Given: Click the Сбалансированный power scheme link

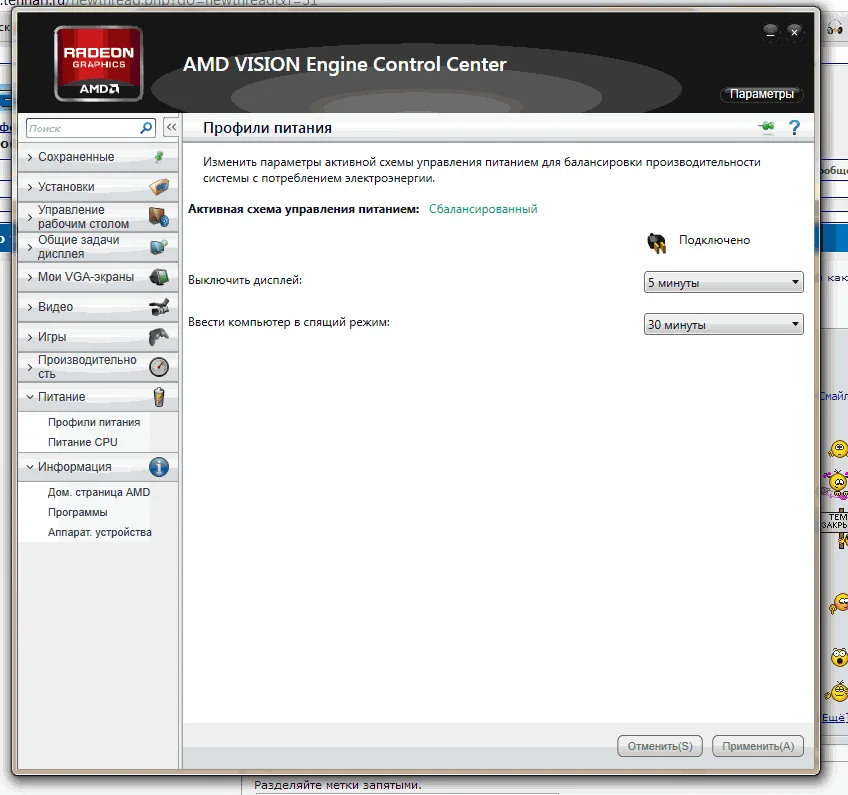Looking at the screenshot, I should click(x=483, y=209).
